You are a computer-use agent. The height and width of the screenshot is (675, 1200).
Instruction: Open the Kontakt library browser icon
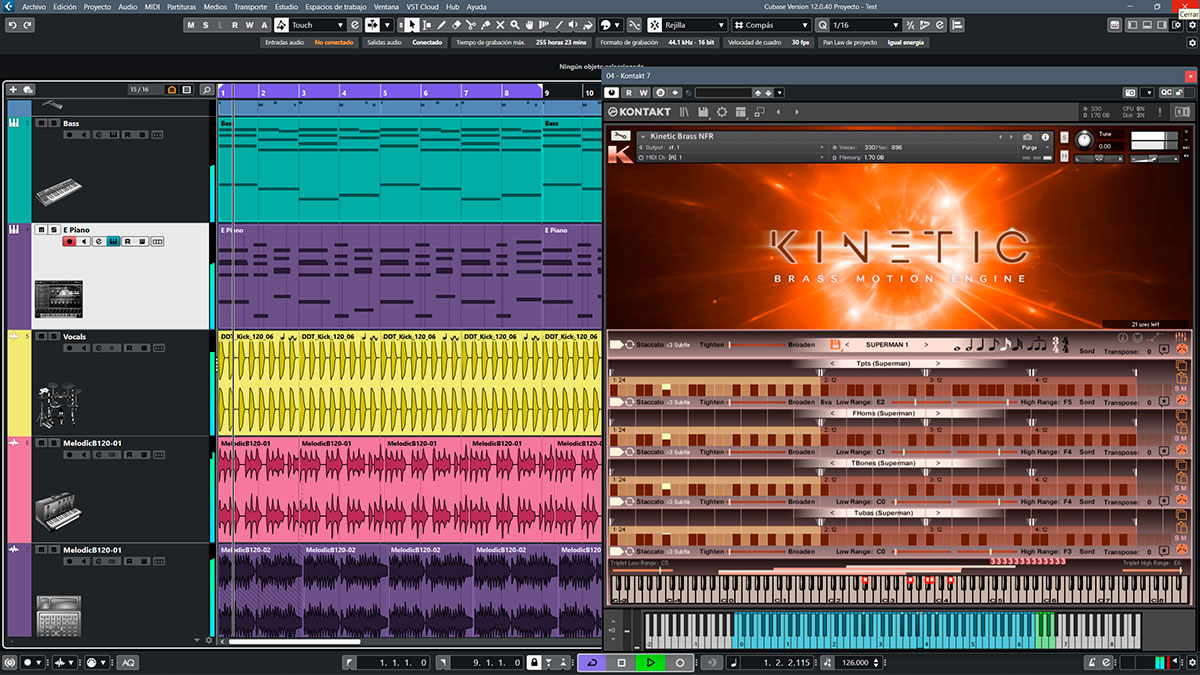click(685, 111)
